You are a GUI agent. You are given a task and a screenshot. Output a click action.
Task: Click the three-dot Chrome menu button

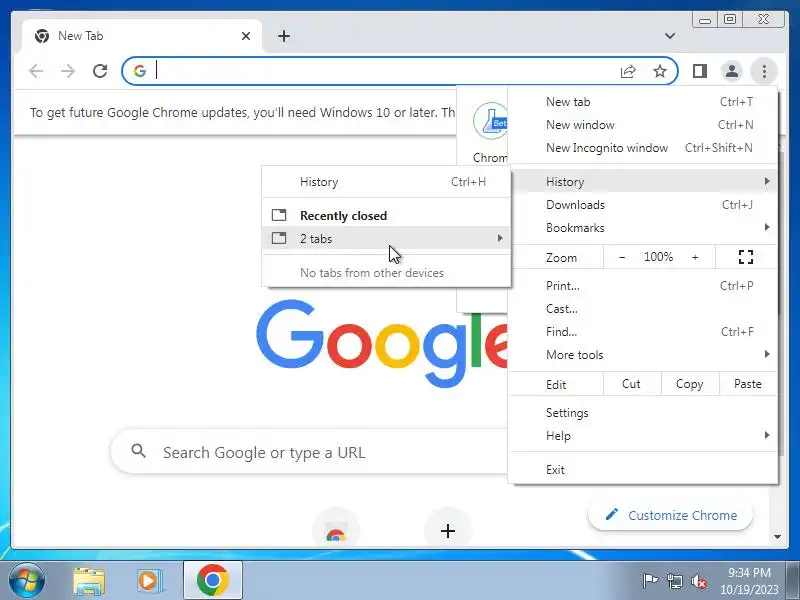pos(764,71)
